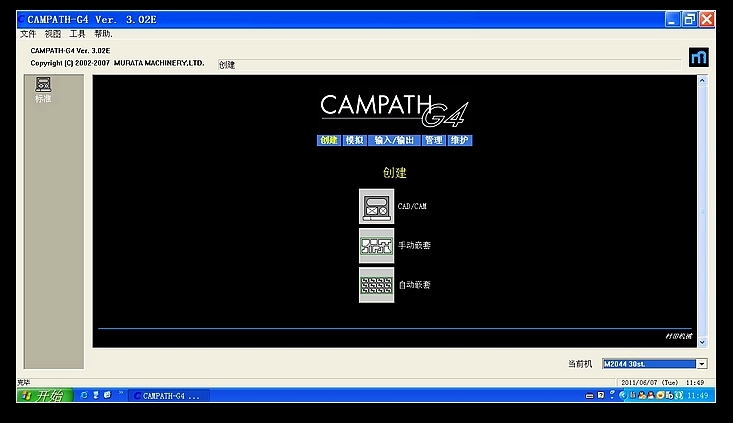Open the 手动嵌套 manual nesting icon

pos(376,245)
